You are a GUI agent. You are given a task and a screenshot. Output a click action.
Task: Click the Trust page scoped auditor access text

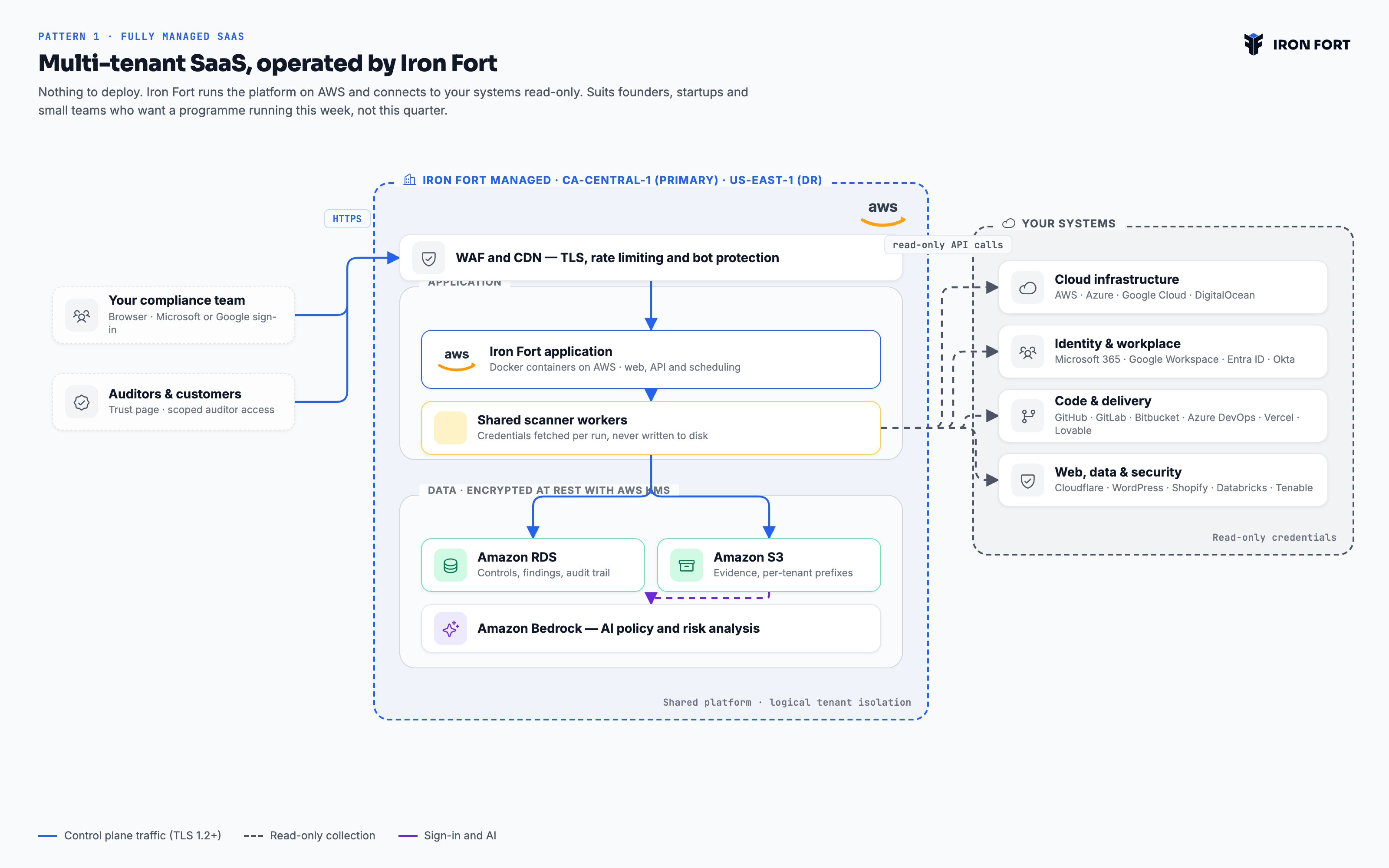pyautogui.click(x=191, y=410)
